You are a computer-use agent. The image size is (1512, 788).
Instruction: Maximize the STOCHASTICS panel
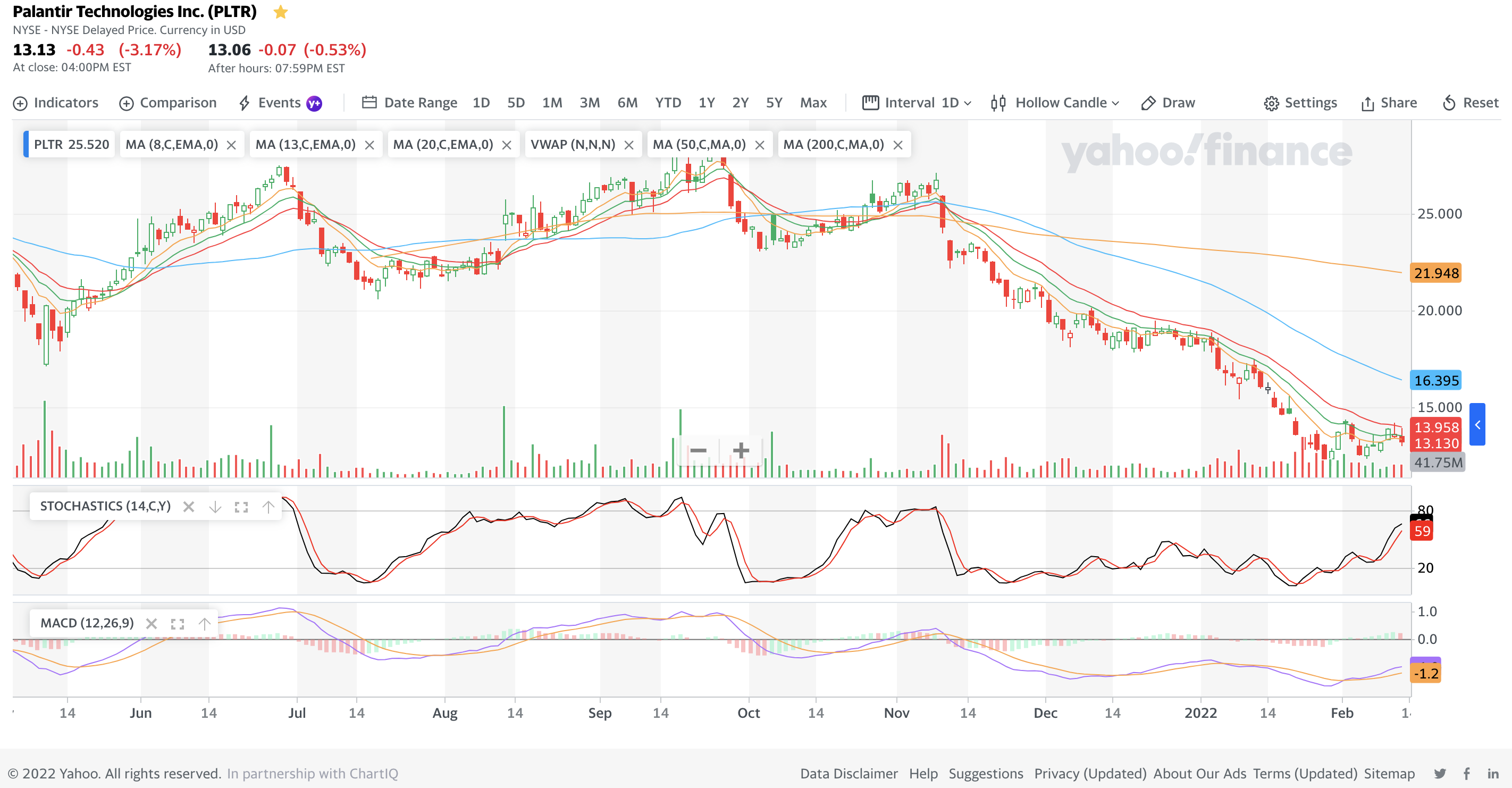[241, 507]
